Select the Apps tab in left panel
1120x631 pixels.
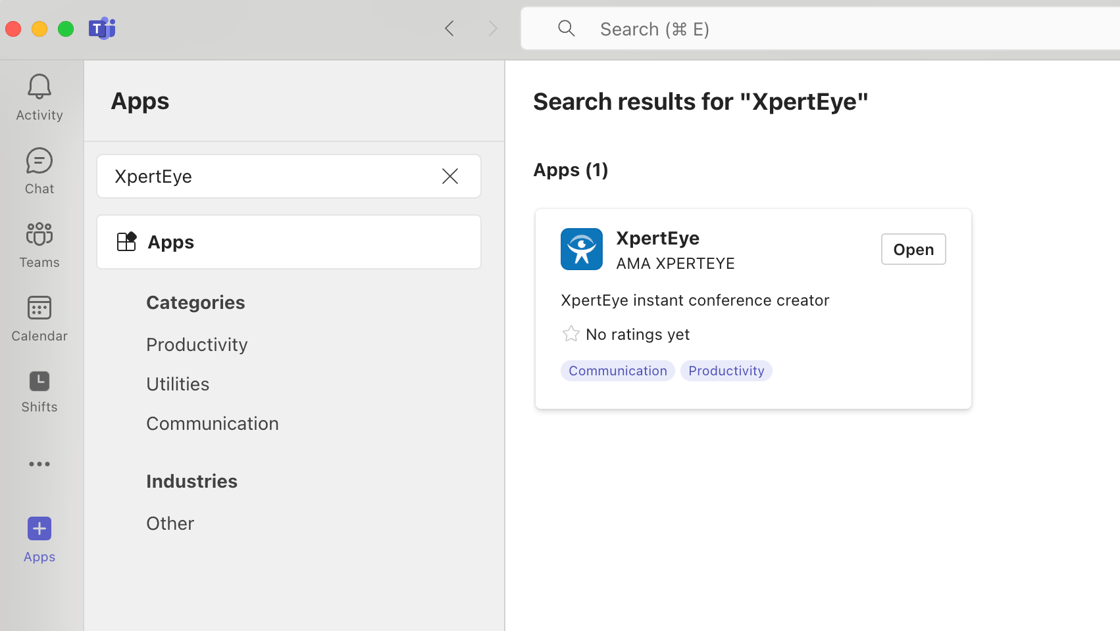click(x=289, y=242)
